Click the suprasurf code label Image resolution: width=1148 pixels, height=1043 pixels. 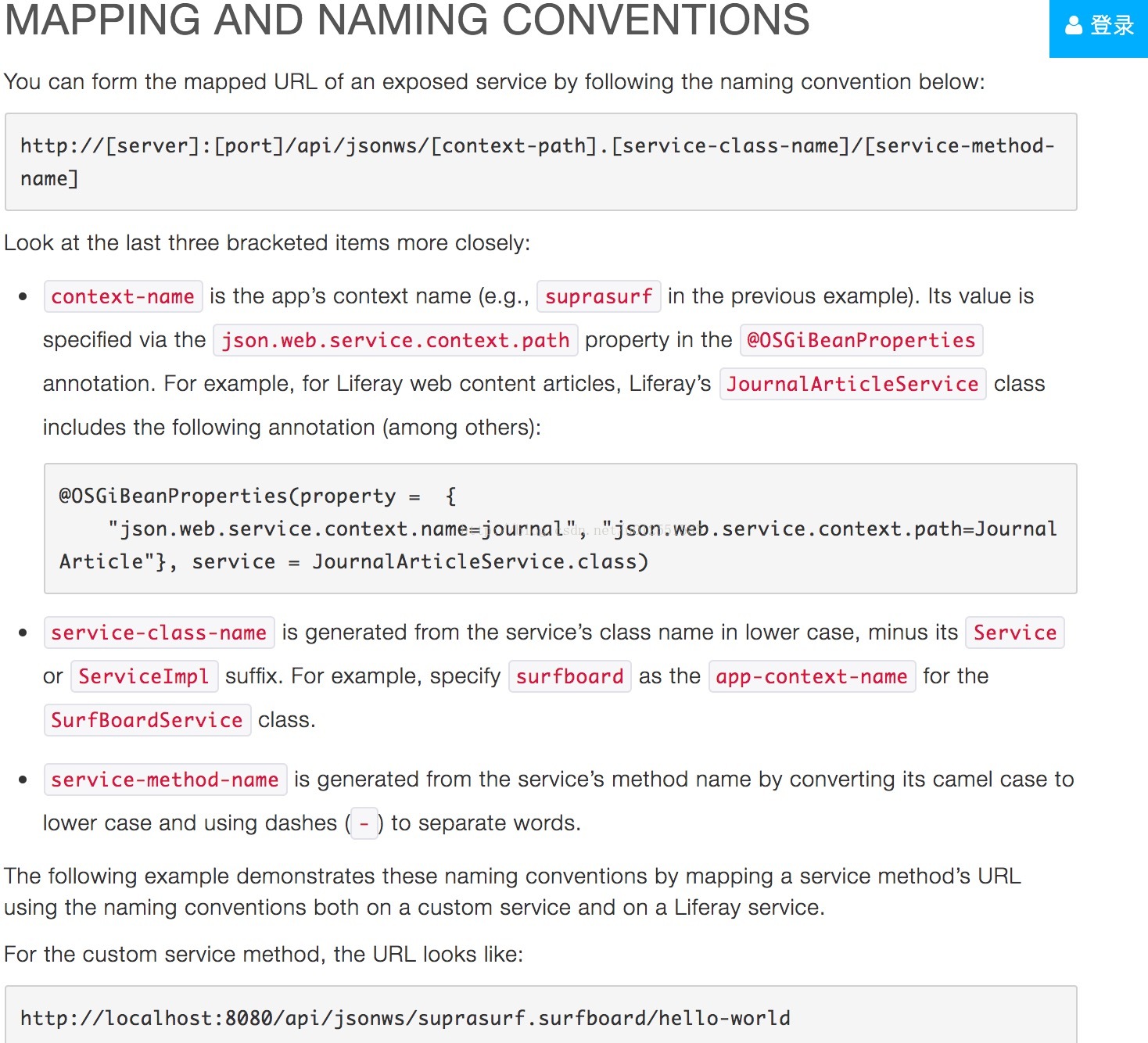[599, 296]
